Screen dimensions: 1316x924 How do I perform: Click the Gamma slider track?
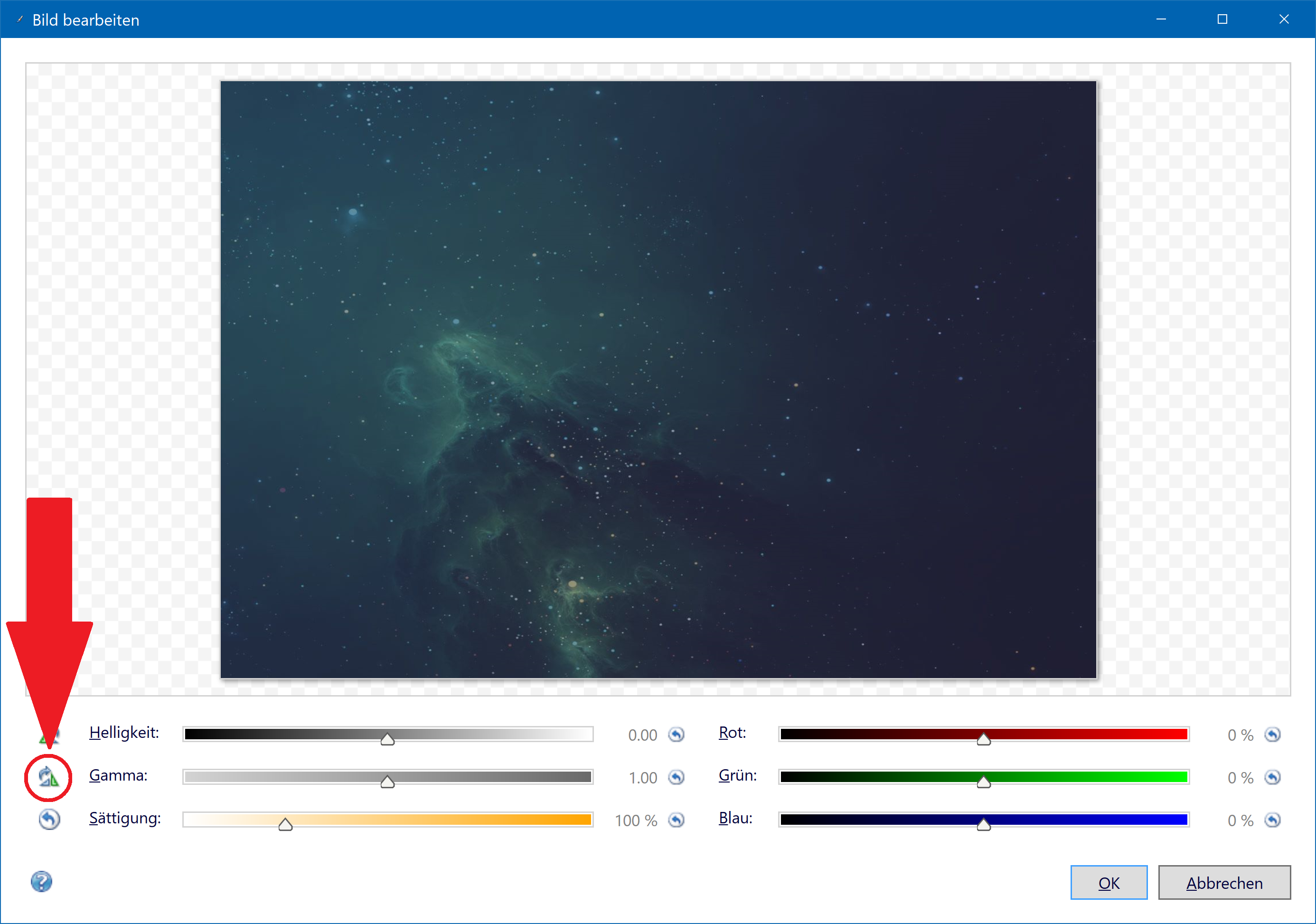pyautogui.click(x=388, y=777)
